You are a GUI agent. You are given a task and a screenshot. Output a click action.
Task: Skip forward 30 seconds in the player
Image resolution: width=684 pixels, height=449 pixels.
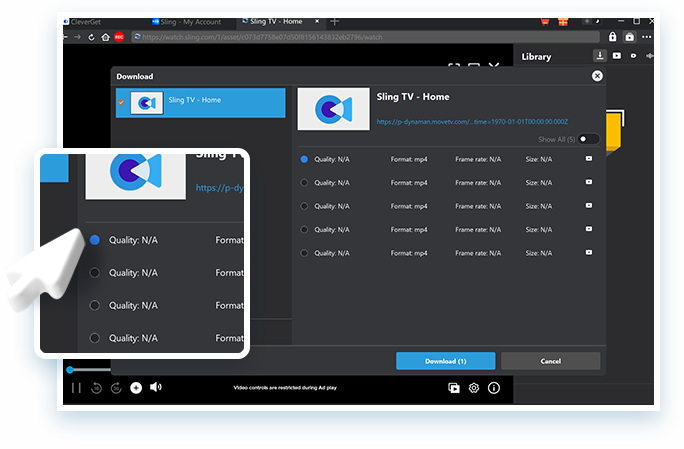pos(116,387)
